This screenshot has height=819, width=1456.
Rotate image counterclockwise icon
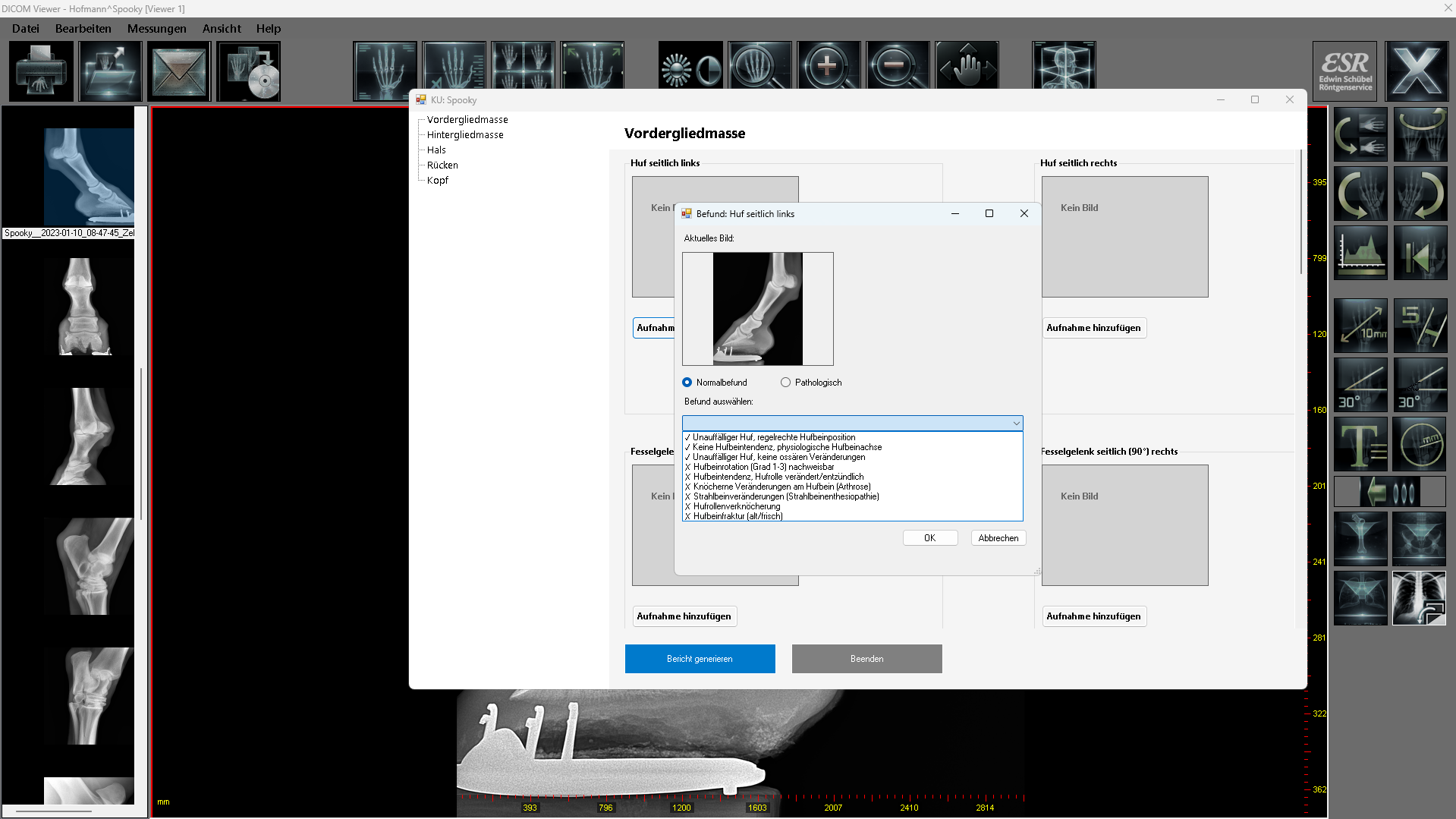coord(1360,194)
